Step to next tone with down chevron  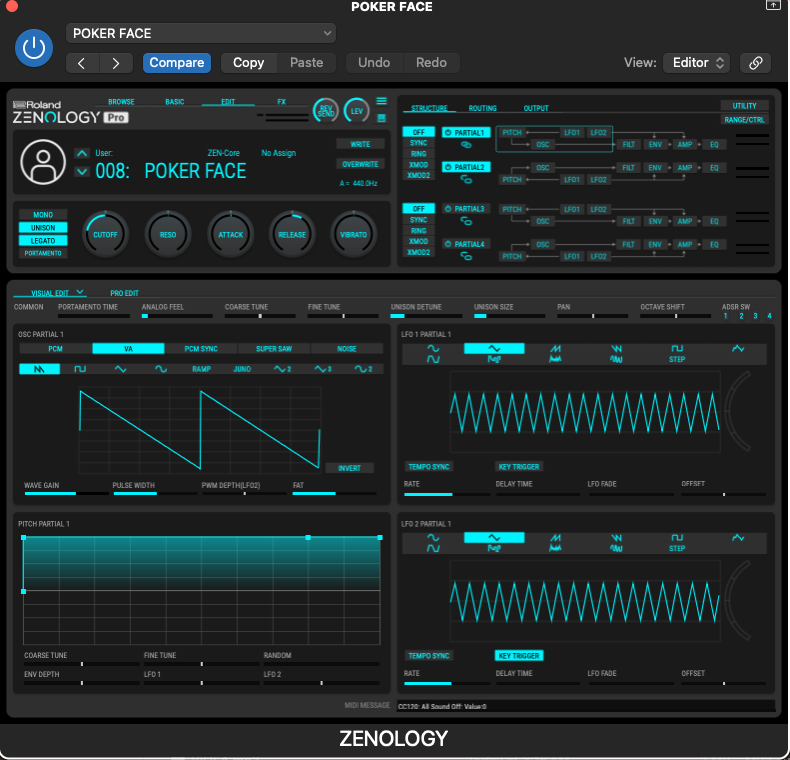click(x=82, y=172)
